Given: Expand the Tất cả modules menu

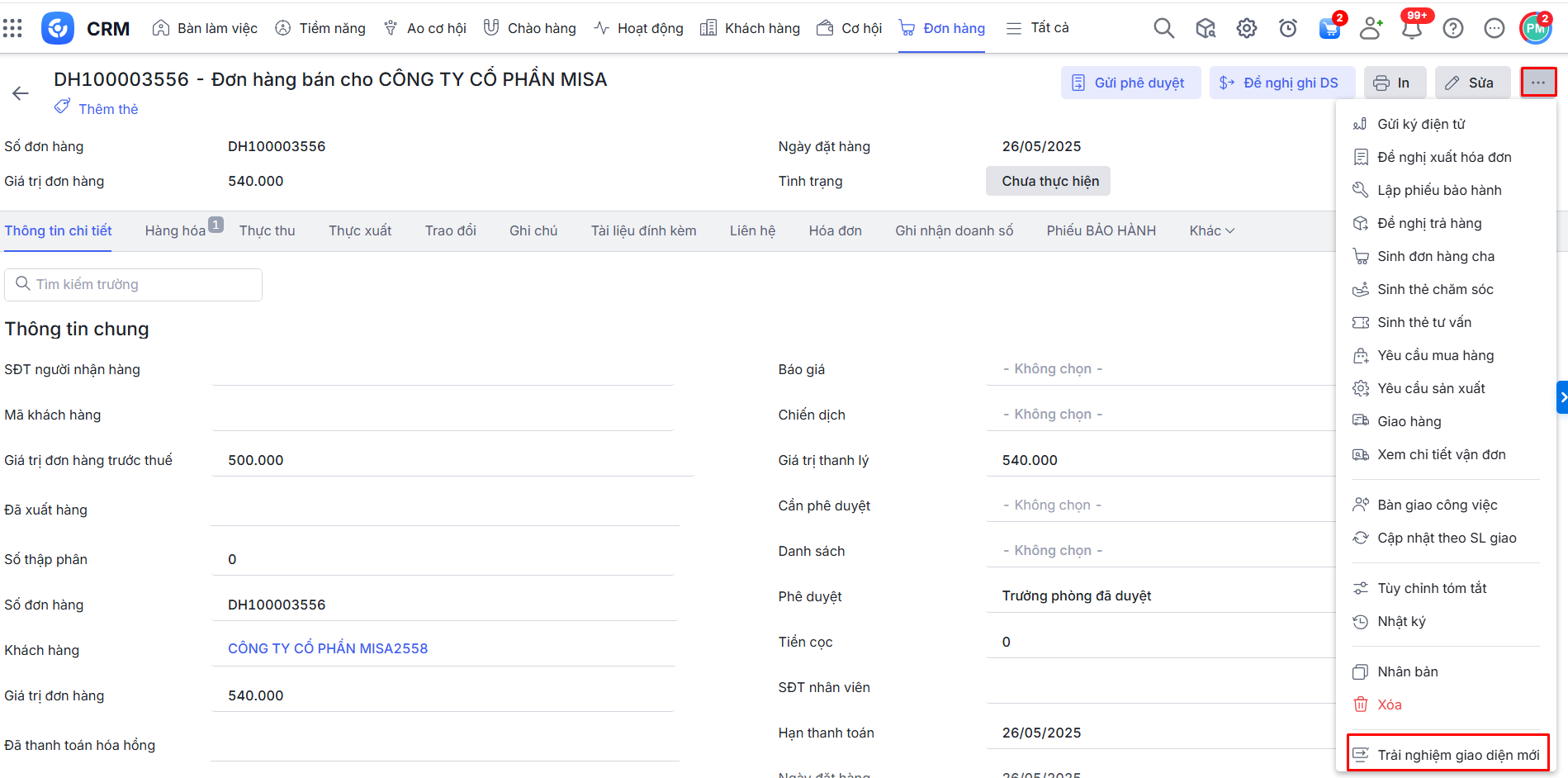Looking at the screenshot, I should (1038, 28).
